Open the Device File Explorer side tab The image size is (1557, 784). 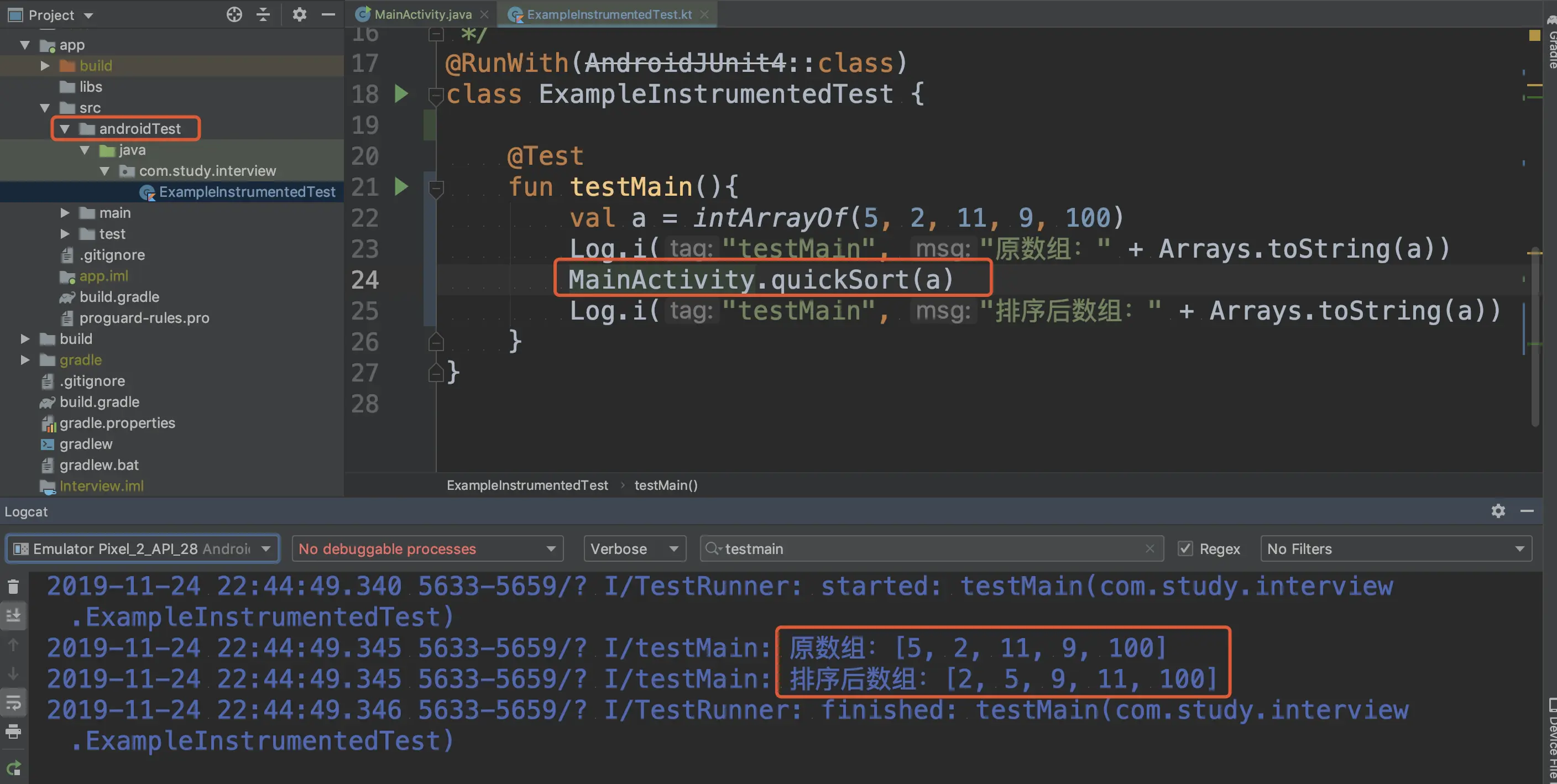[1551, 739]
